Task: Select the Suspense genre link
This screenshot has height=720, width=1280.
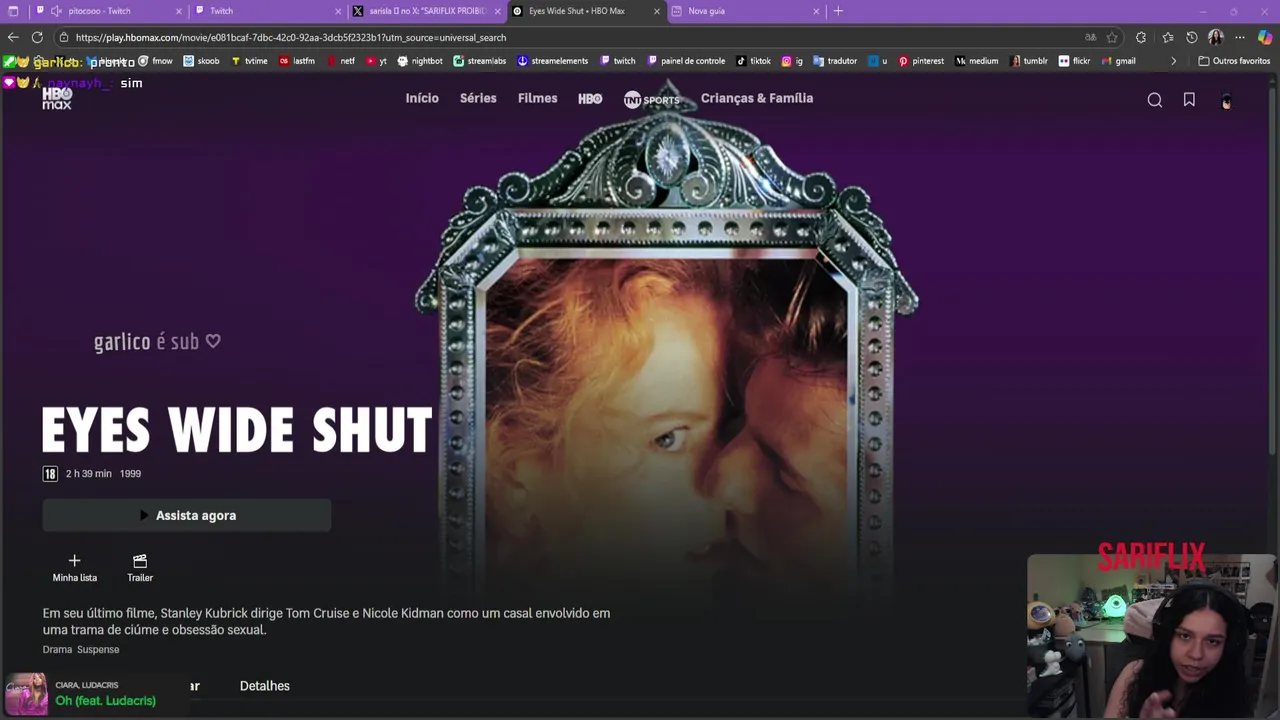Action: click(x=98, y=649)
